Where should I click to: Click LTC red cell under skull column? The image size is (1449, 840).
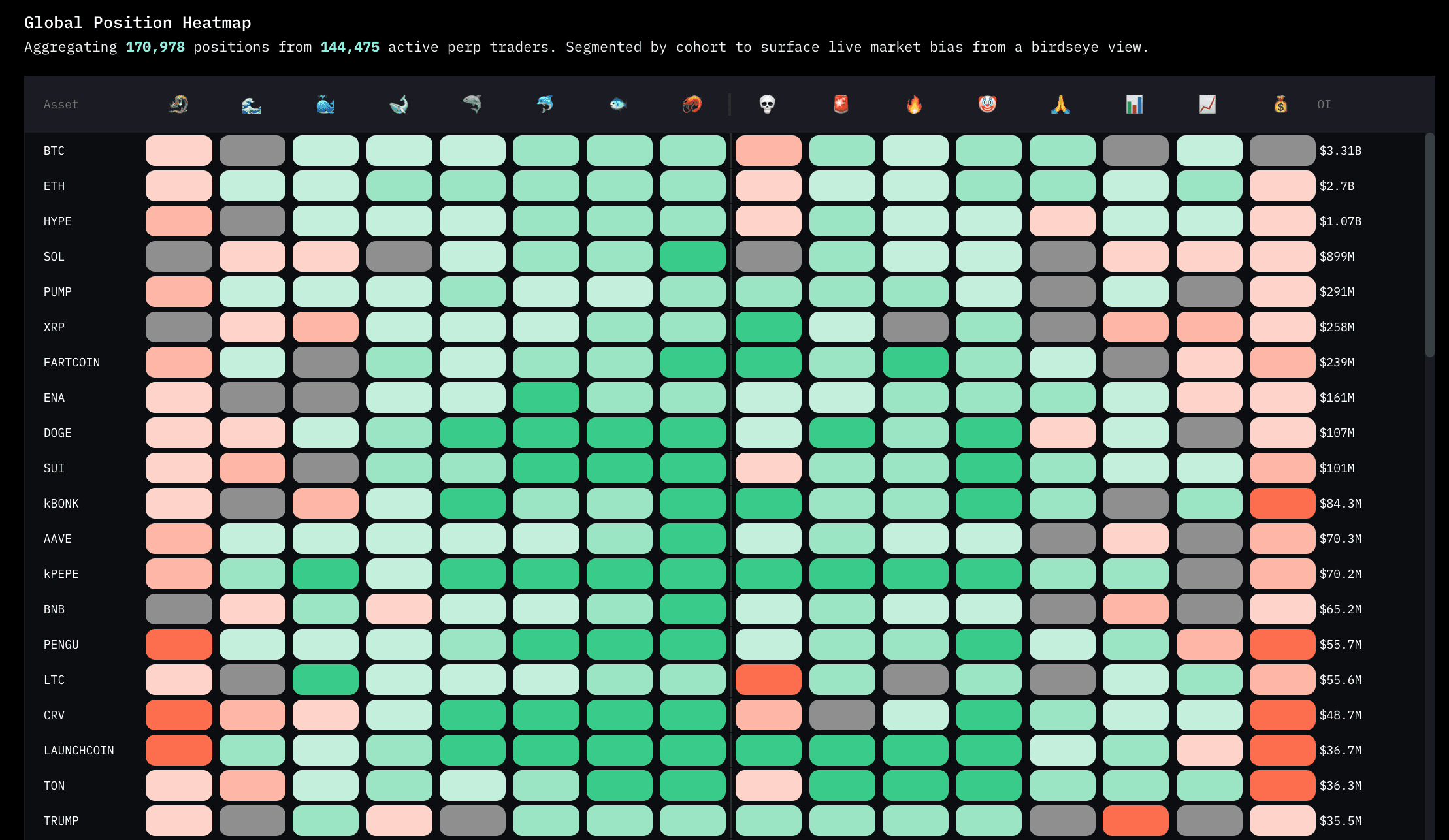point(768,680)
